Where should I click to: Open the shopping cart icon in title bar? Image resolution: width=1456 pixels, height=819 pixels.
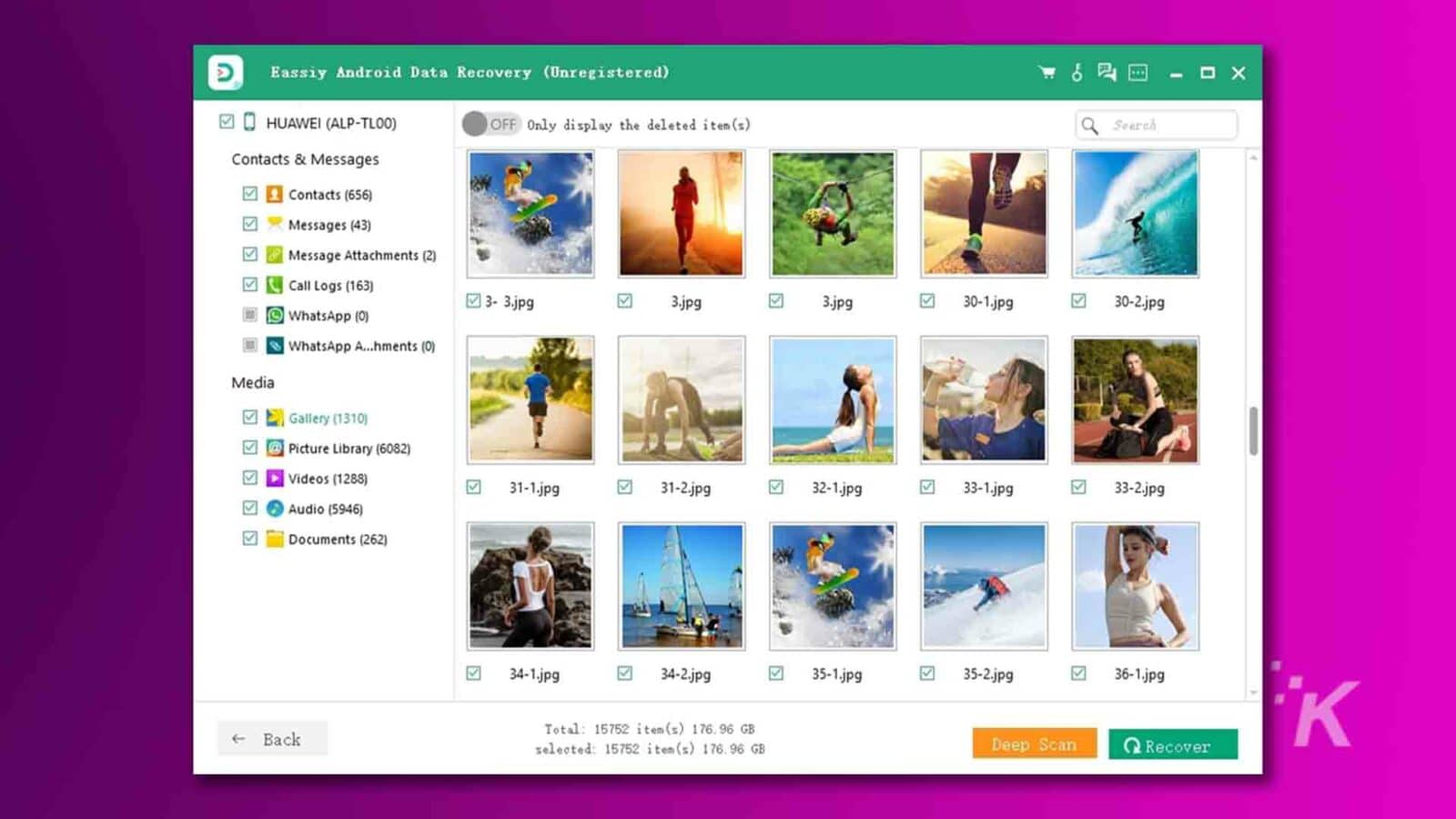(1046, 73)
